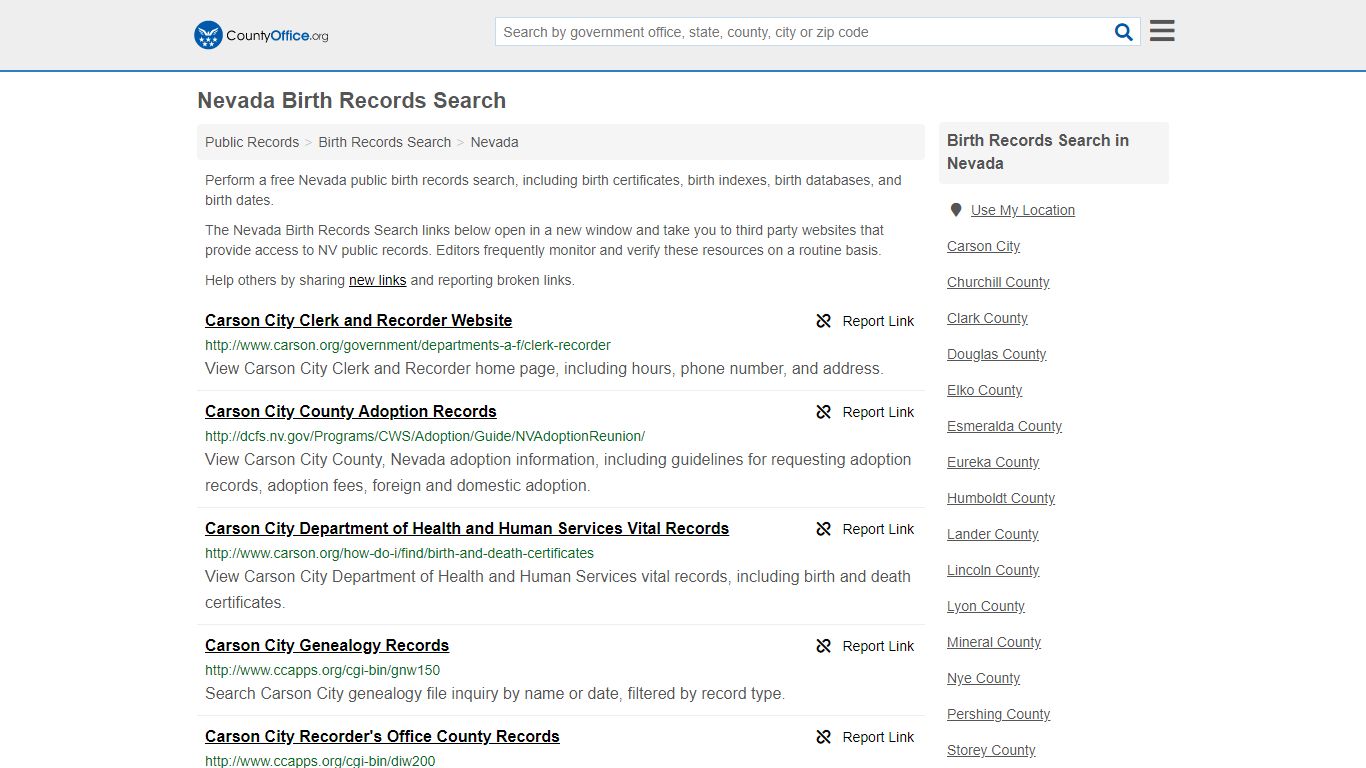Follow the 'new links' hyperlink

coord(378,280)
